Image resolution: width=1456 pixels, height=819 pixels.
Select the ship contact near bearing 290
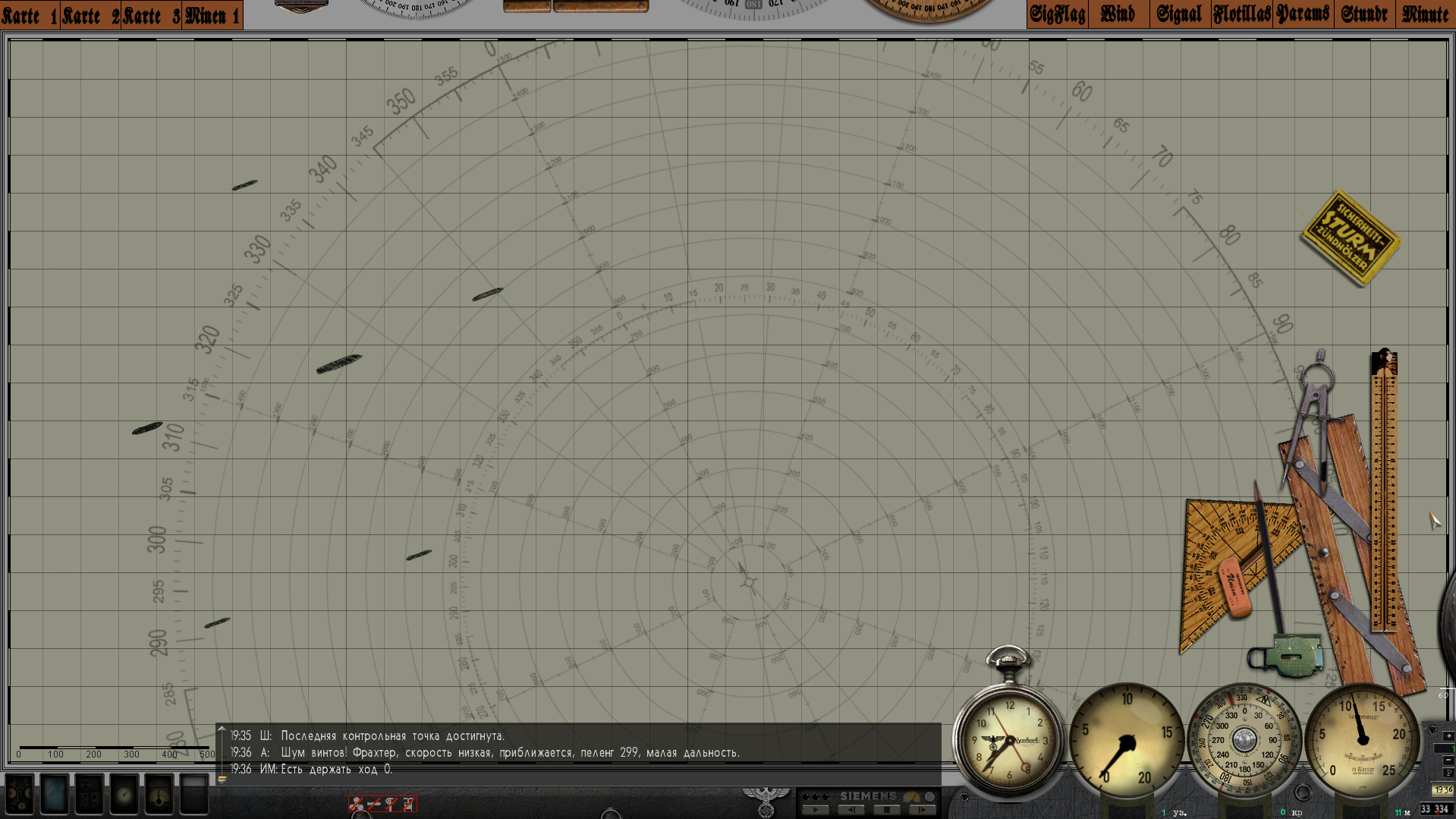click(x=217, y=622)
